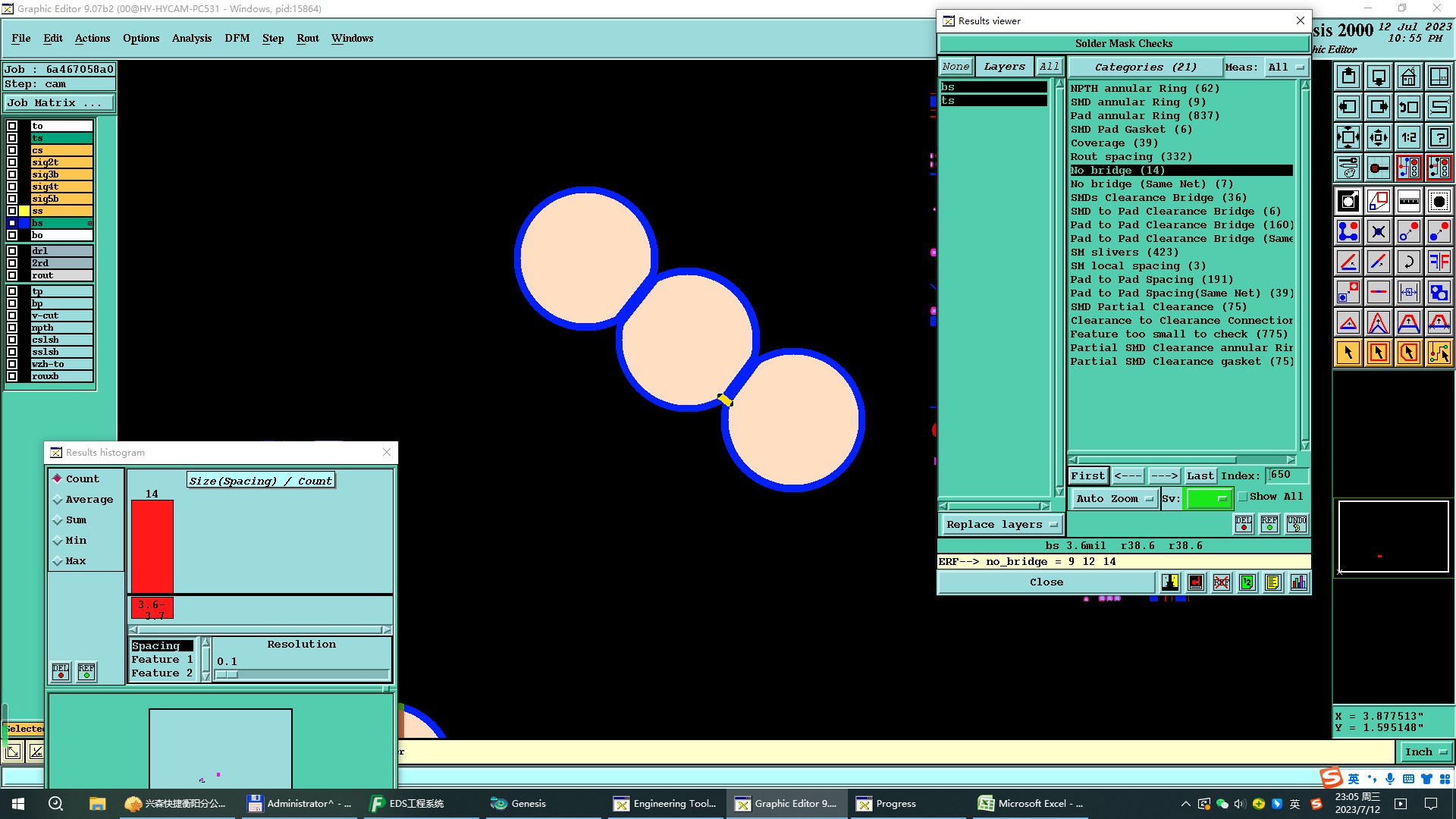
Task: Click the 1:2 zoom icon
Action: [1408, 137]
